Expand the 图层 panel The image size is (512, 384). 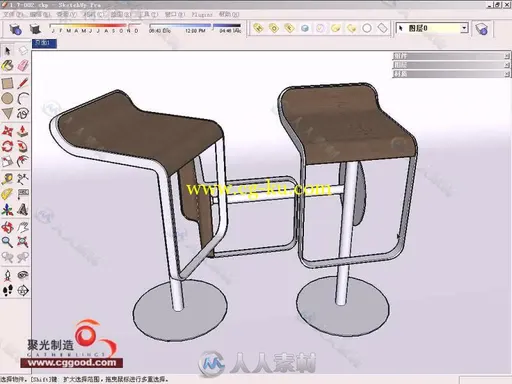[451, 65]
